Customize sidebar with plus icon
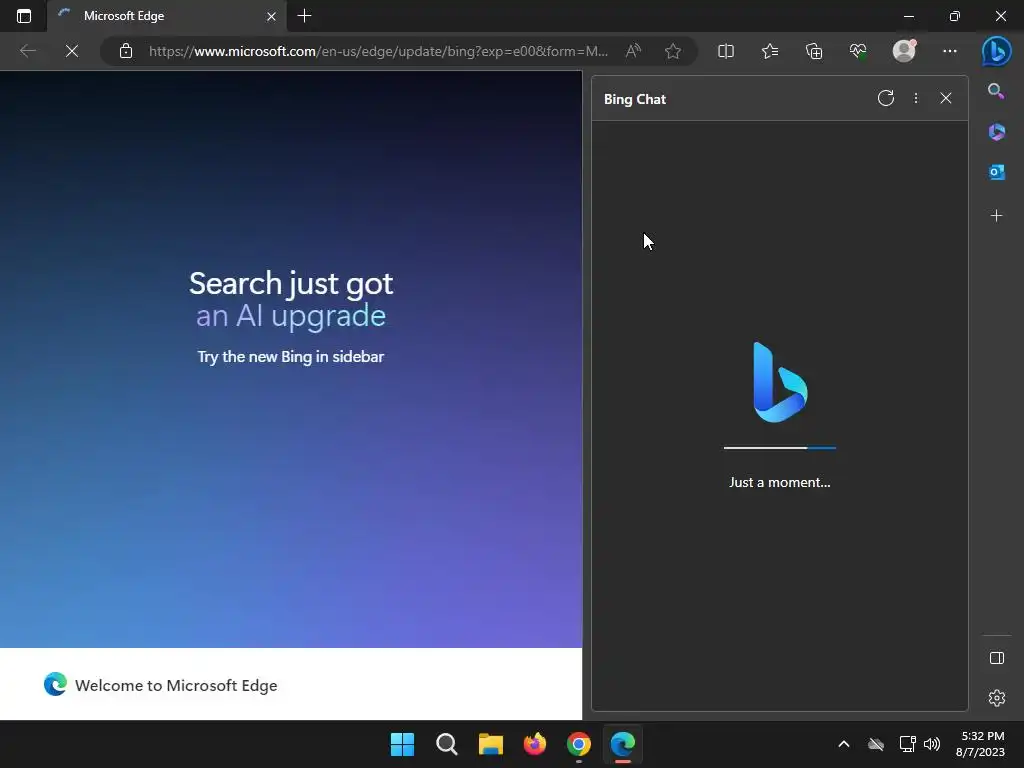Viewport: 1024px width, 768px height. point(997,216)
